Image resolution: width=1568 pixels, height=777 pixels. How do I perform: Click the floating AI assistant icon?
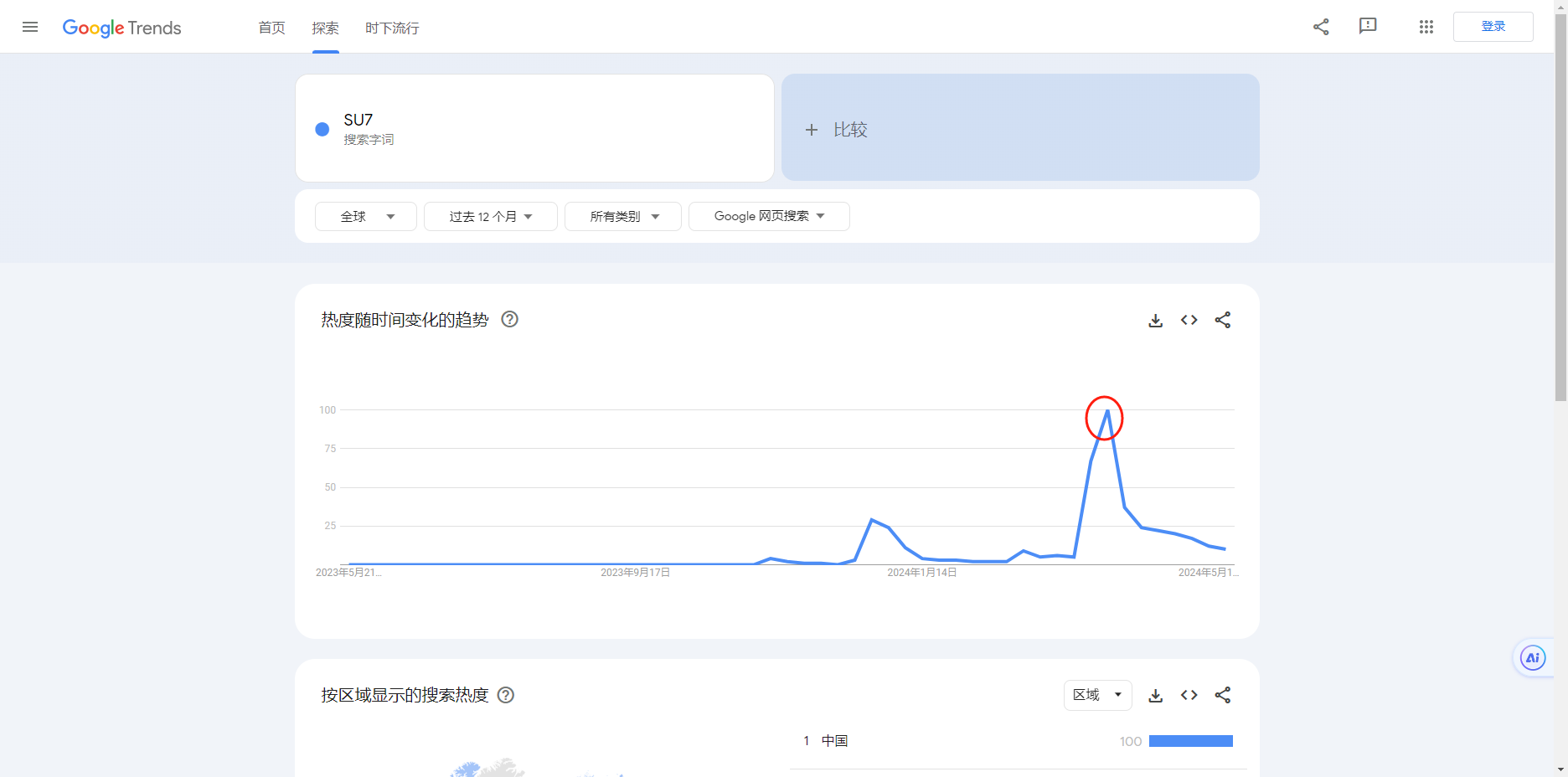(1532, 658)
